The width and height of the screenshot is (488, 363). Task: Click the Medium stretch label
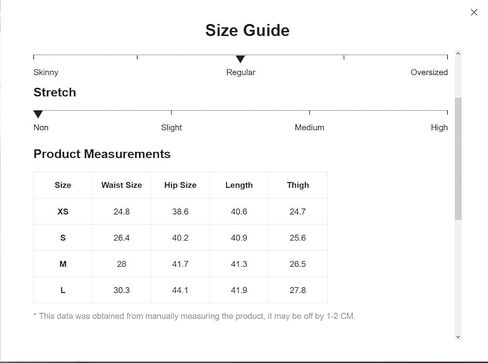click(x=309, y=127)
